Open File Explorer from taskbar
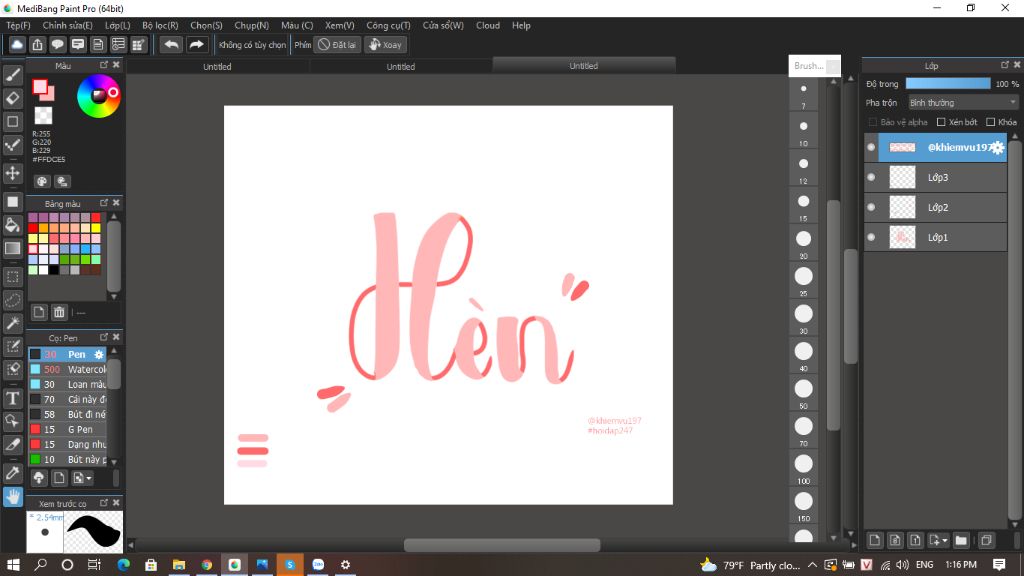Viewport: 1024px width, 576px height. point(178,564)
